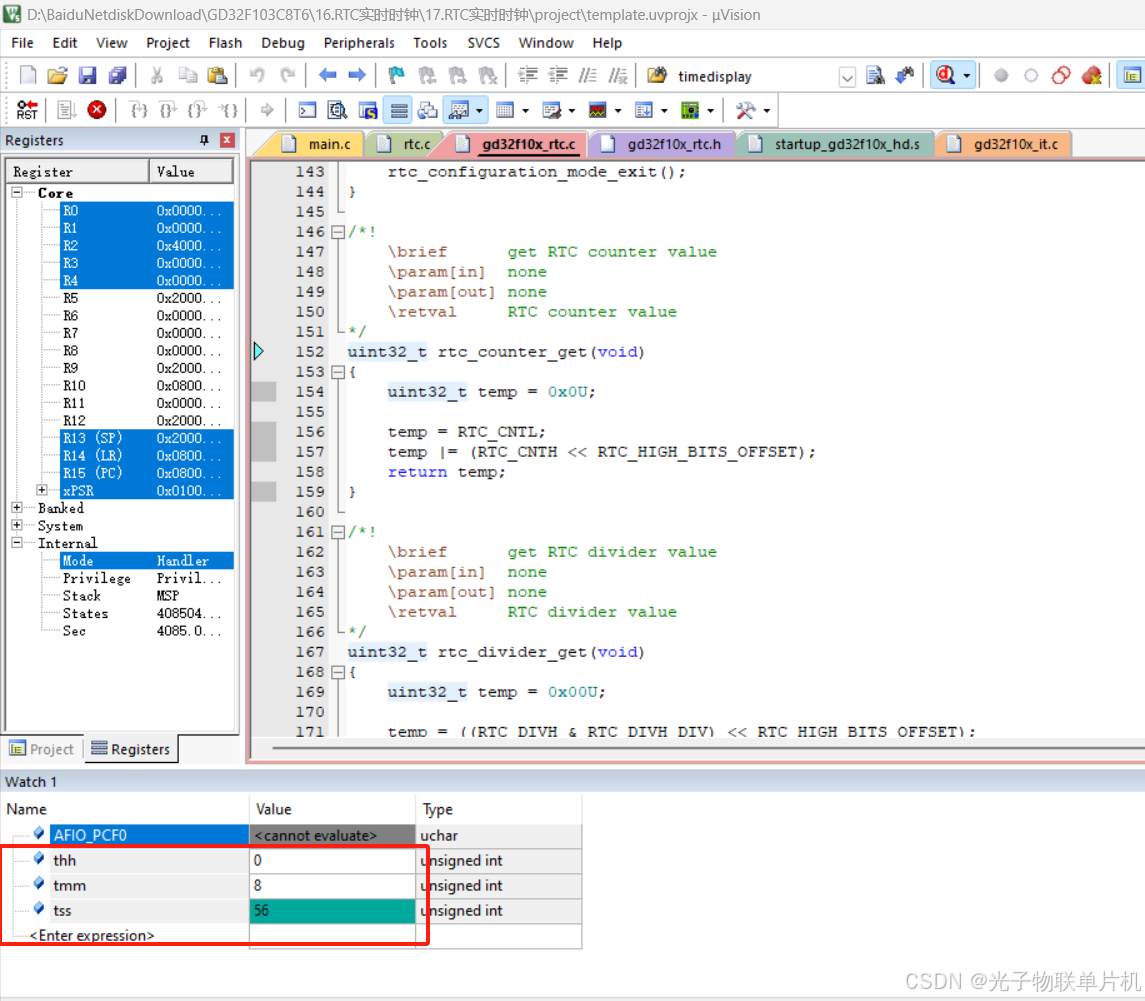Open Find in Files icon
This screenshot has width=1145, height=1001.
875,75
